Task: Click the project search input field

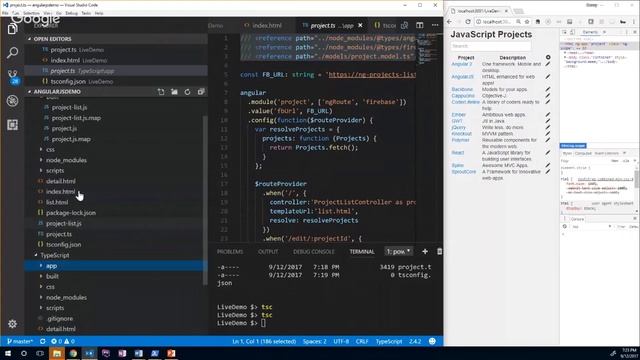Action: click(x=491, y=46)
